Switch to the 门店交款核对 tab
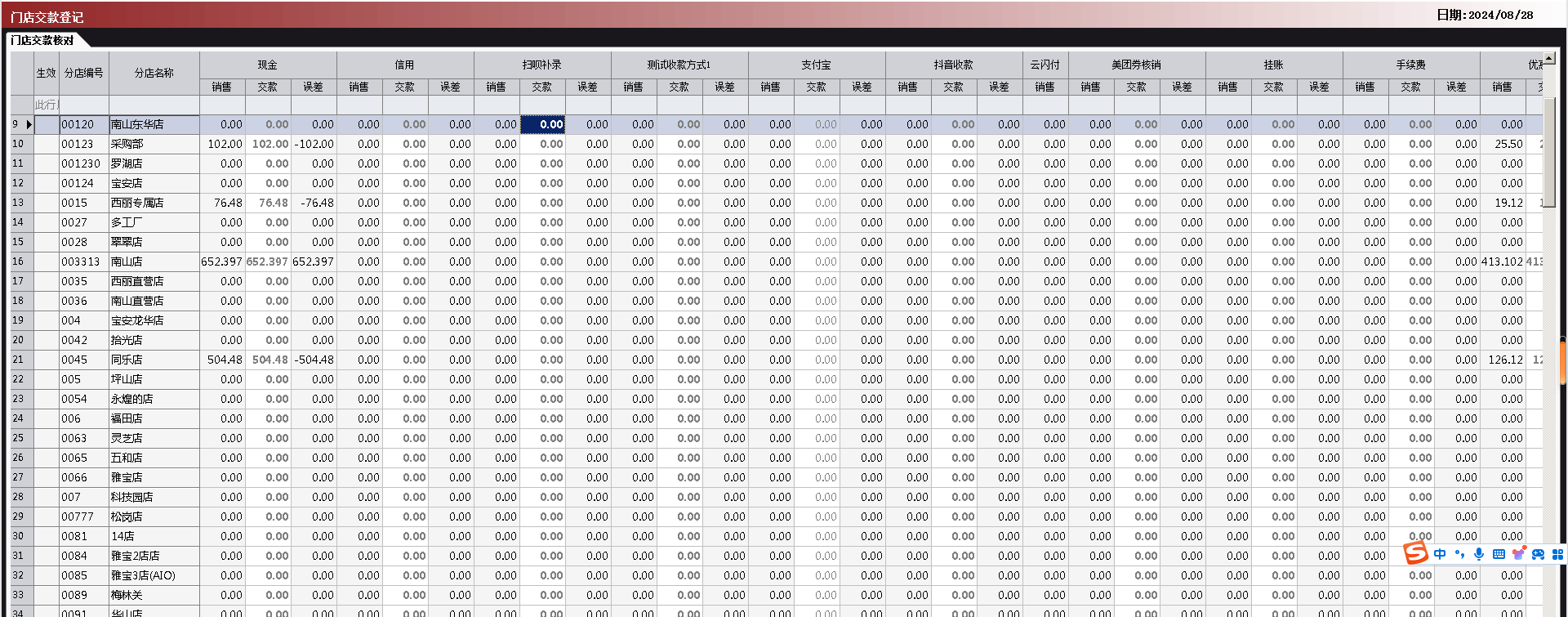Viewport: 1568px width, 617px height. click(42, 40)
